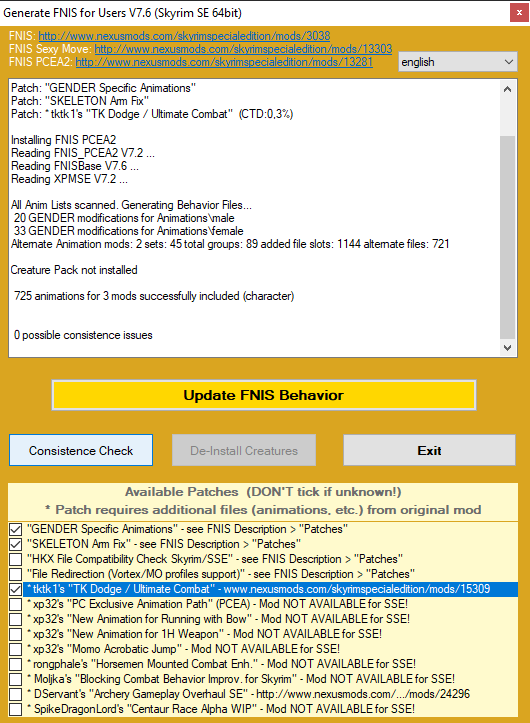This screenshot has width=530, height=723.
Task: Uncheck SKELETON Arm Fix patch
Action: (x=16, y=544)
